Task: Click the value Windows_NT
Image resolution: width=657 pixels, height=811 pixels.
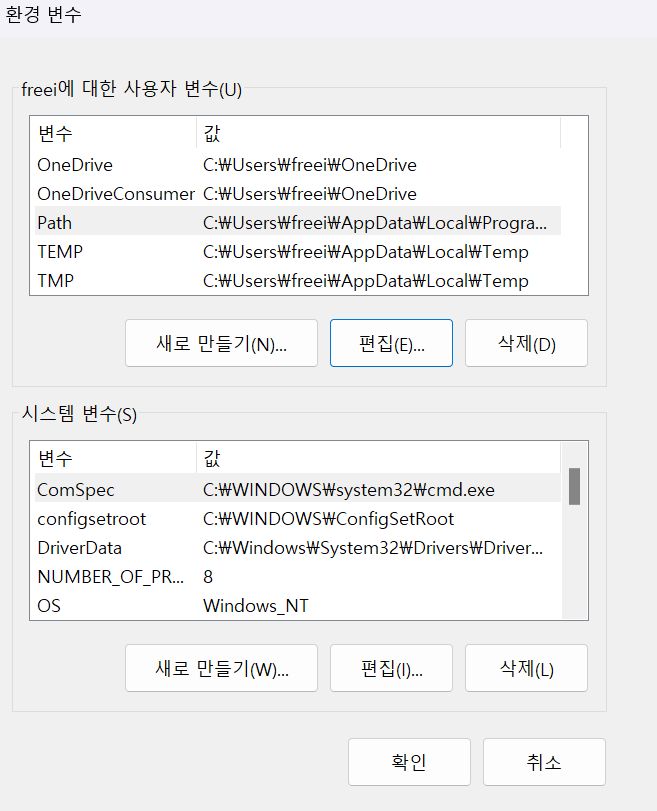Action: pos(256,606)
